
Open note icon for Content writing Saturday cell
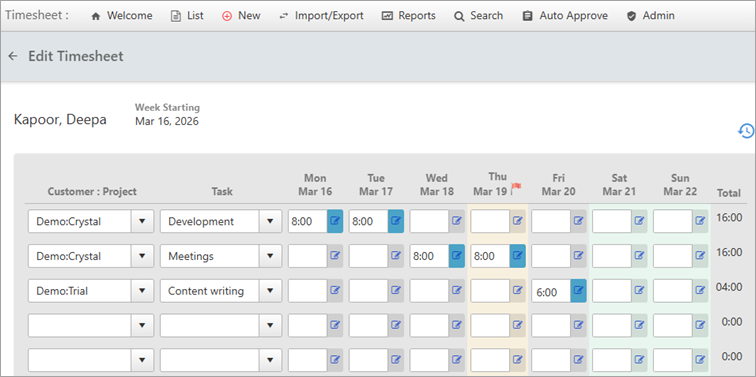tap(639, 291)
